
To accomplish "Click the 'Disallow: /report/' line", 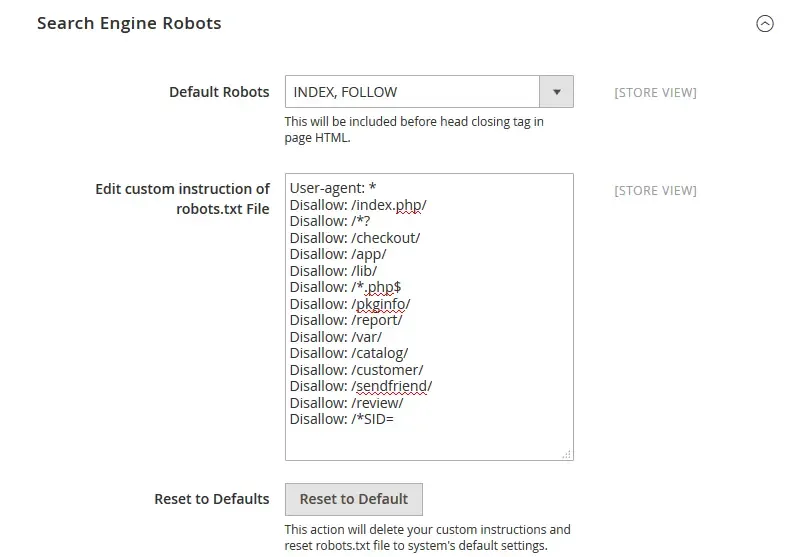I will pos(346,320).
